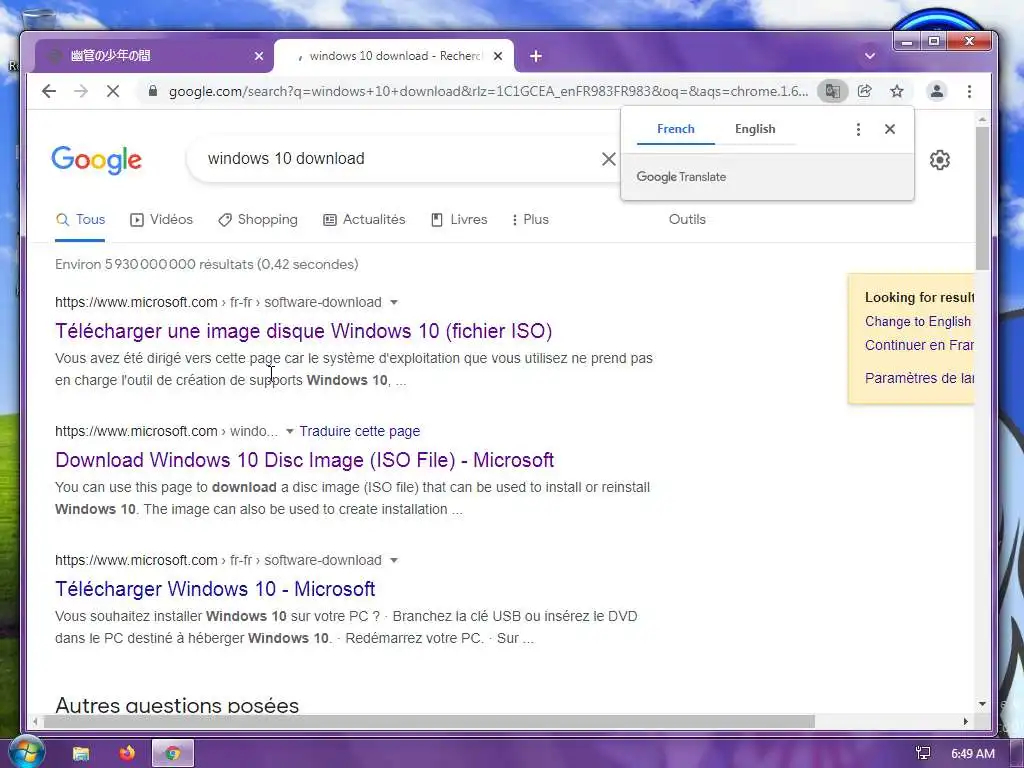Screen dimensions: 1024x768
Task: Click the vertical scrollbar thumb
Action: point(982,198)
